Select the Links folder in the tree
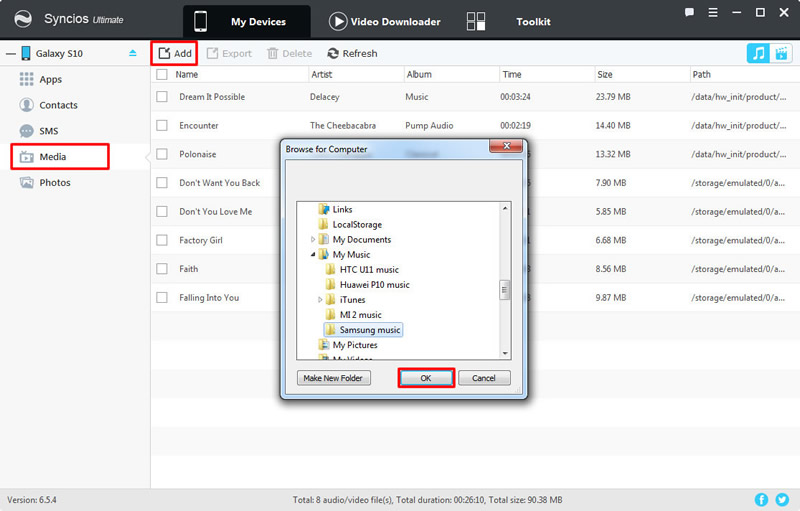This screenshot has width=800, height=511. click(x=335, y=209)
